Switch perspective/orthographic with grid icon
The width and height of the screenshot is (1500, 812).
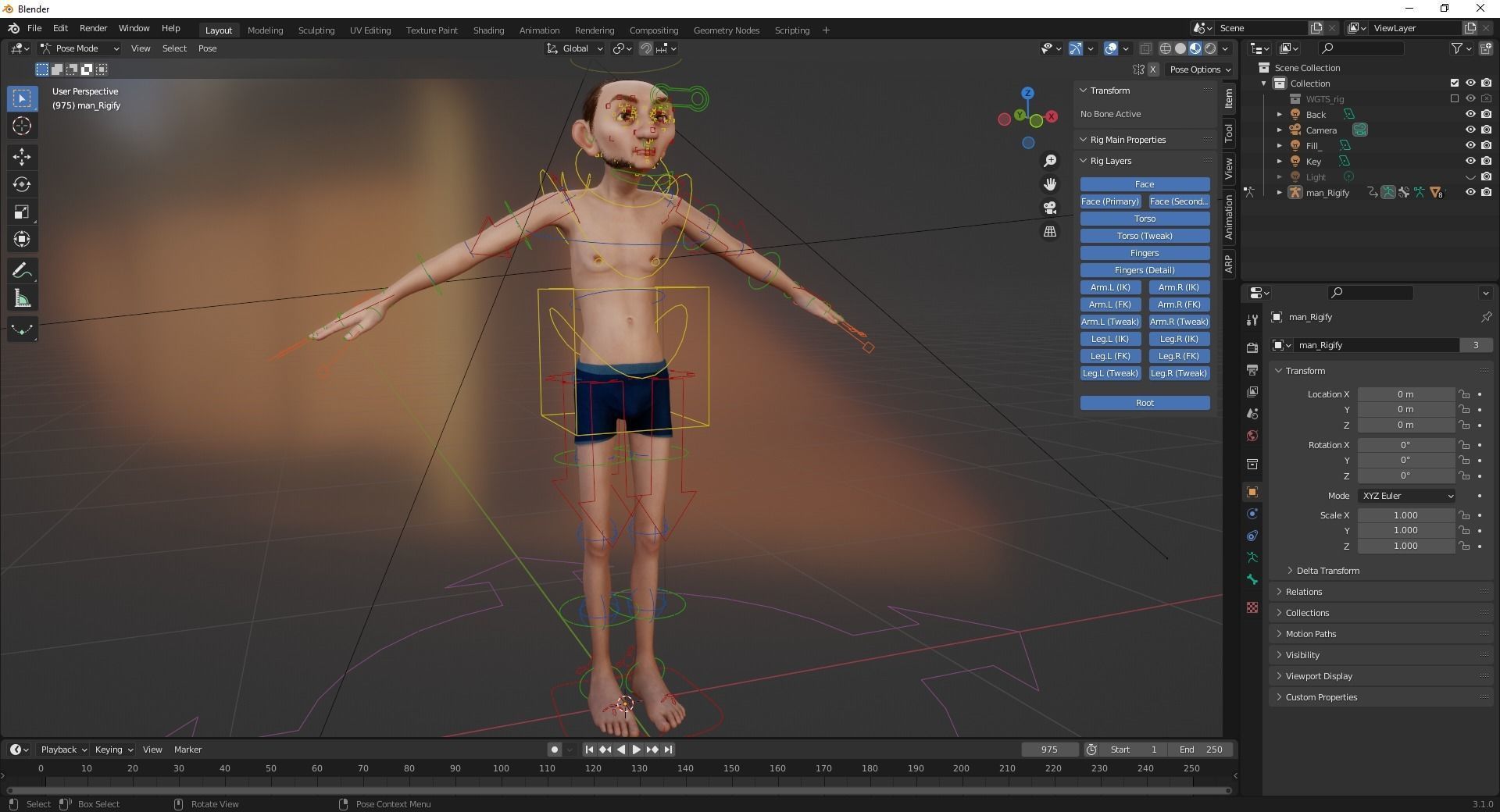click(1050, 232)
